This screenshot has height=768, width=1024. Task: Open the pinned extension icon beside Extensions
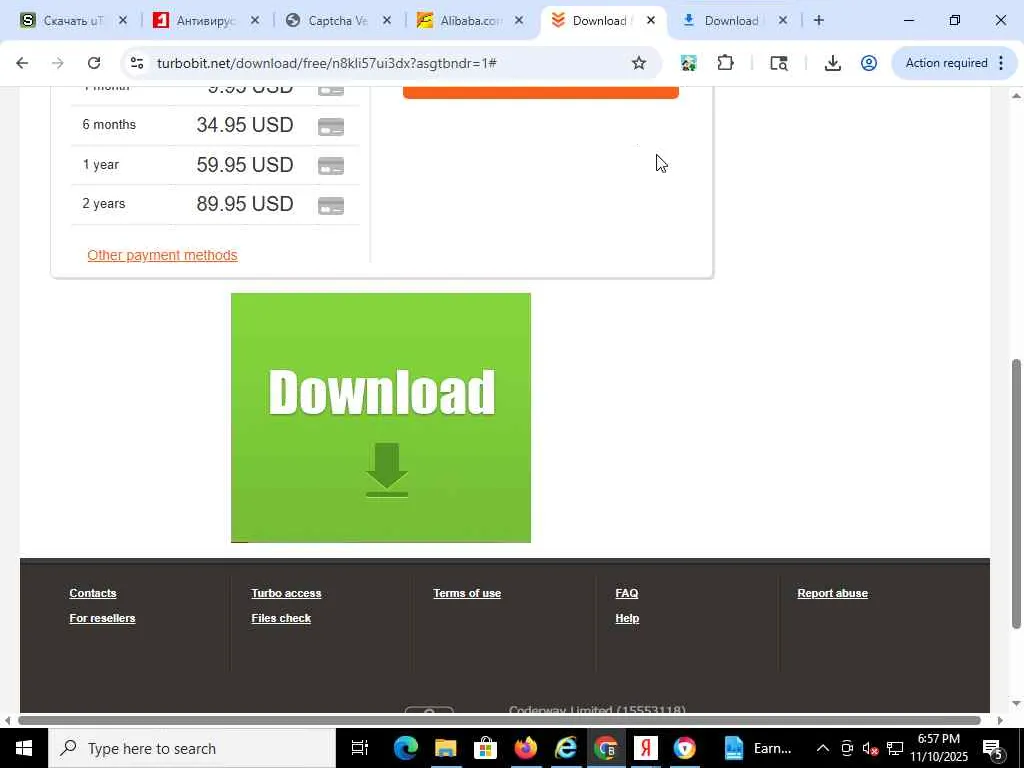click(x=688, y=63)
